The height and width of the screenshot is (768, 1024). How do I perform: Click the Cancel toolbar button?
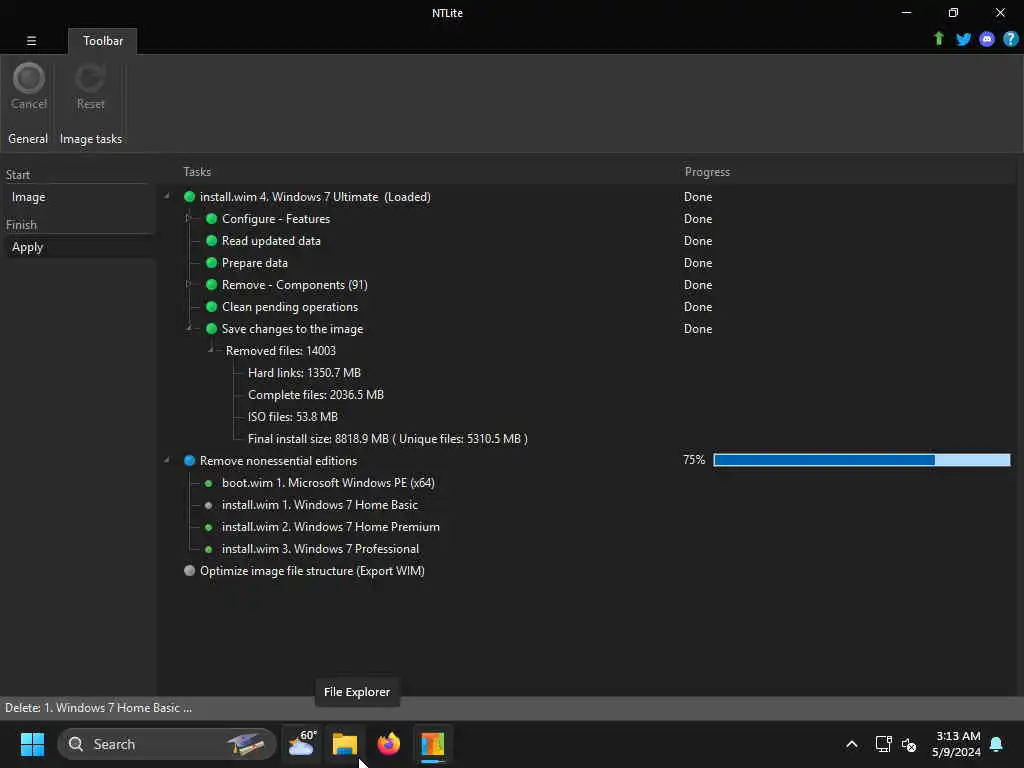tap(29, 86)
